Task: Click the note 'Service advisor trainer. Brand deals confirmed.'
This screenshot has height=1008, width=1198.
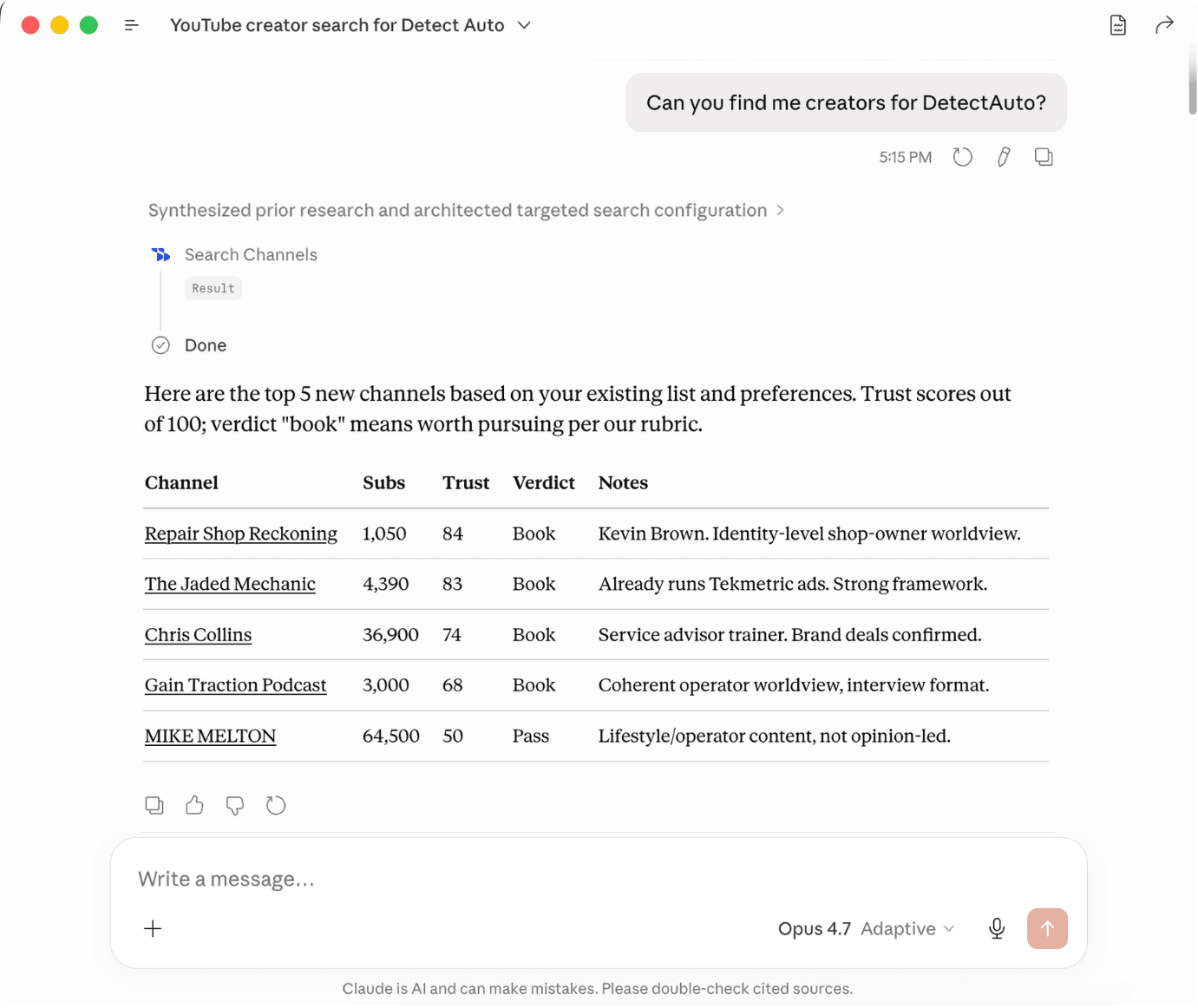Action: (x=790, y=635)
